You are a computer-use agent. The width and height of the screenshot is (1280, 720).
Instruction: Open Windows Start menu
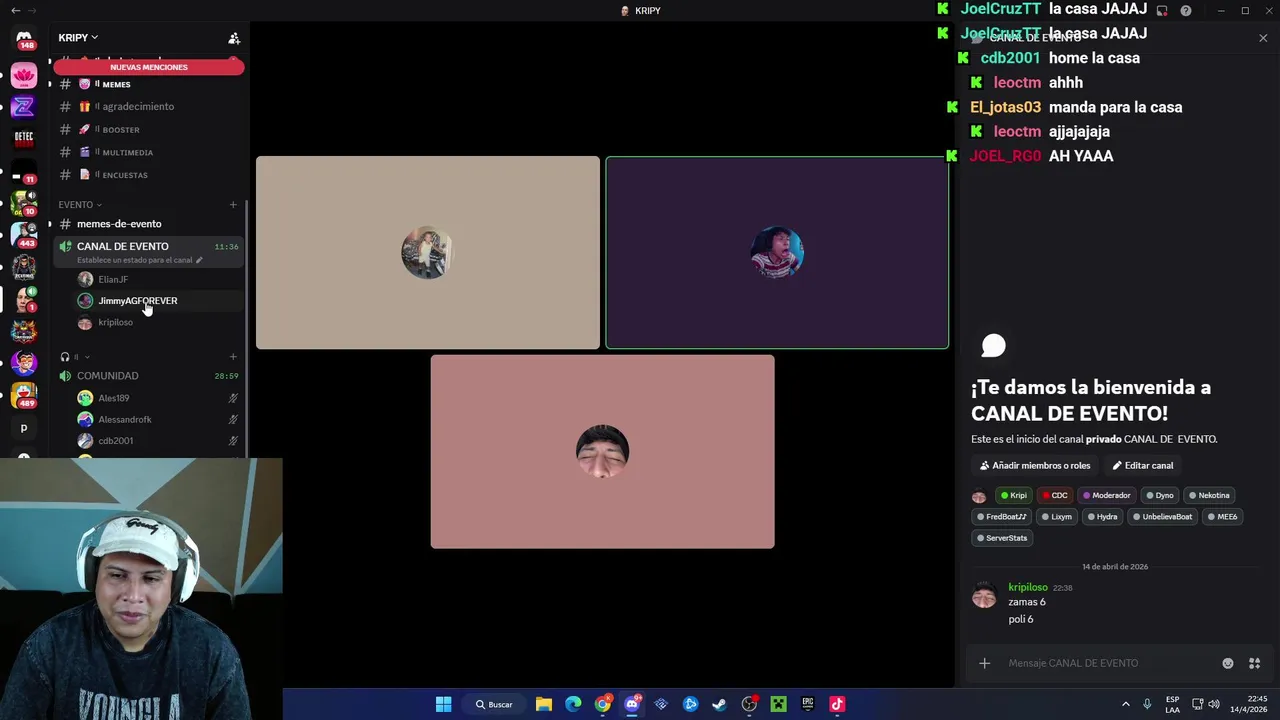coord(443,704)
